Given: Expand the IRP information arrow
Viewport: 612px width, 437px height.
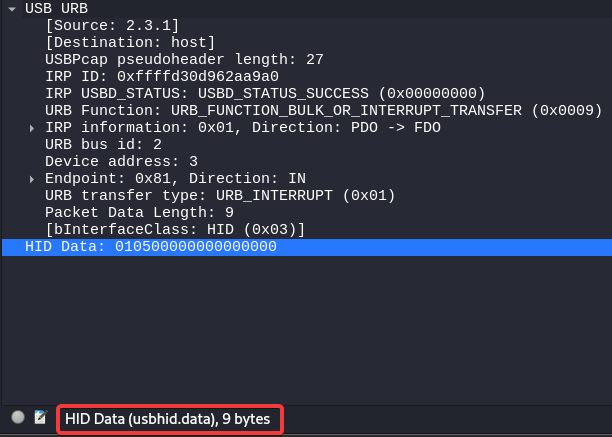Looking at the screenshot, I should pyautogui.click(x=32, y=128).
